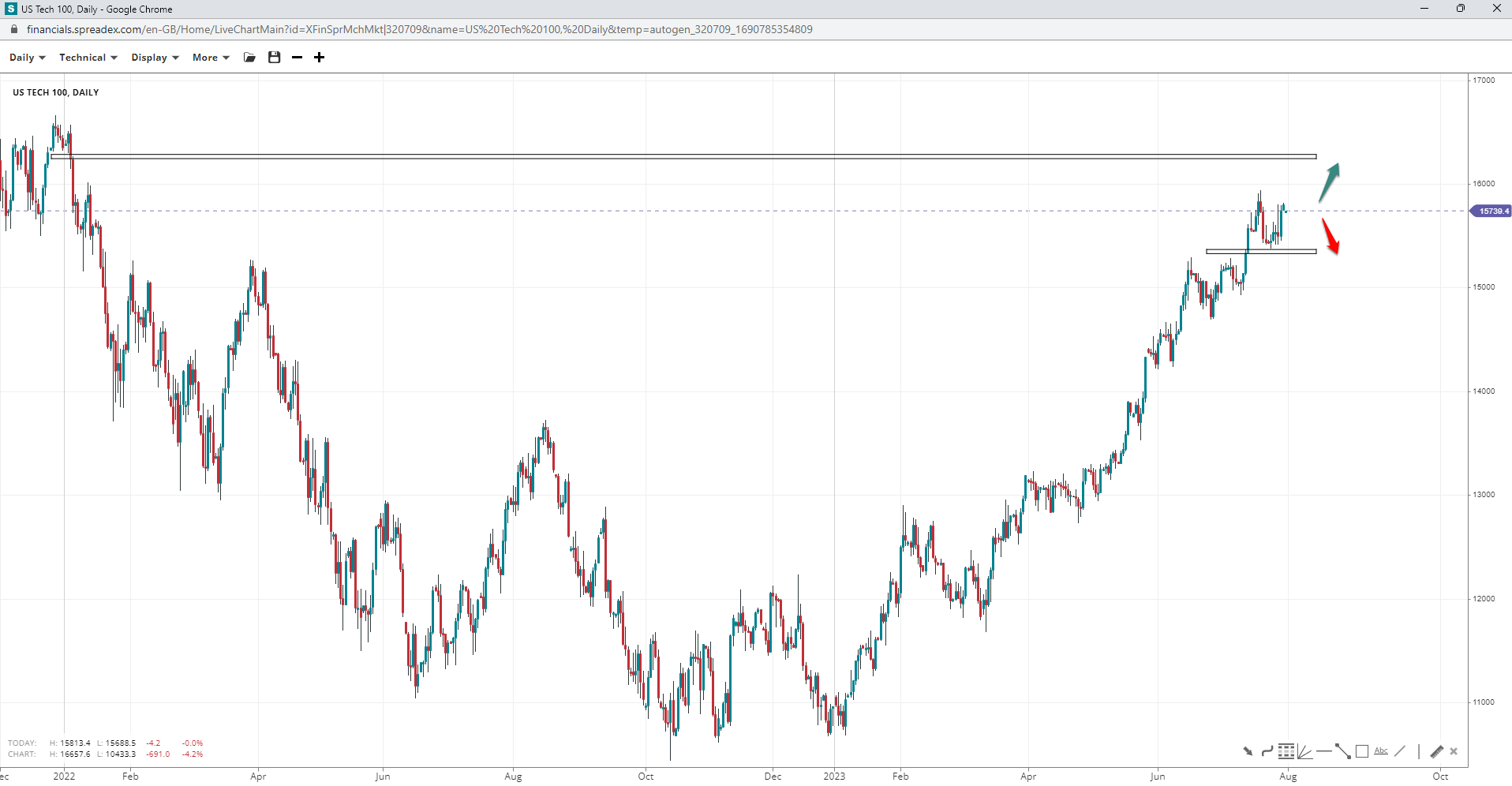Zoom out with the minus icon
Image resolution: width=1512 pixels, height=786 pixels.
(297, 58)
